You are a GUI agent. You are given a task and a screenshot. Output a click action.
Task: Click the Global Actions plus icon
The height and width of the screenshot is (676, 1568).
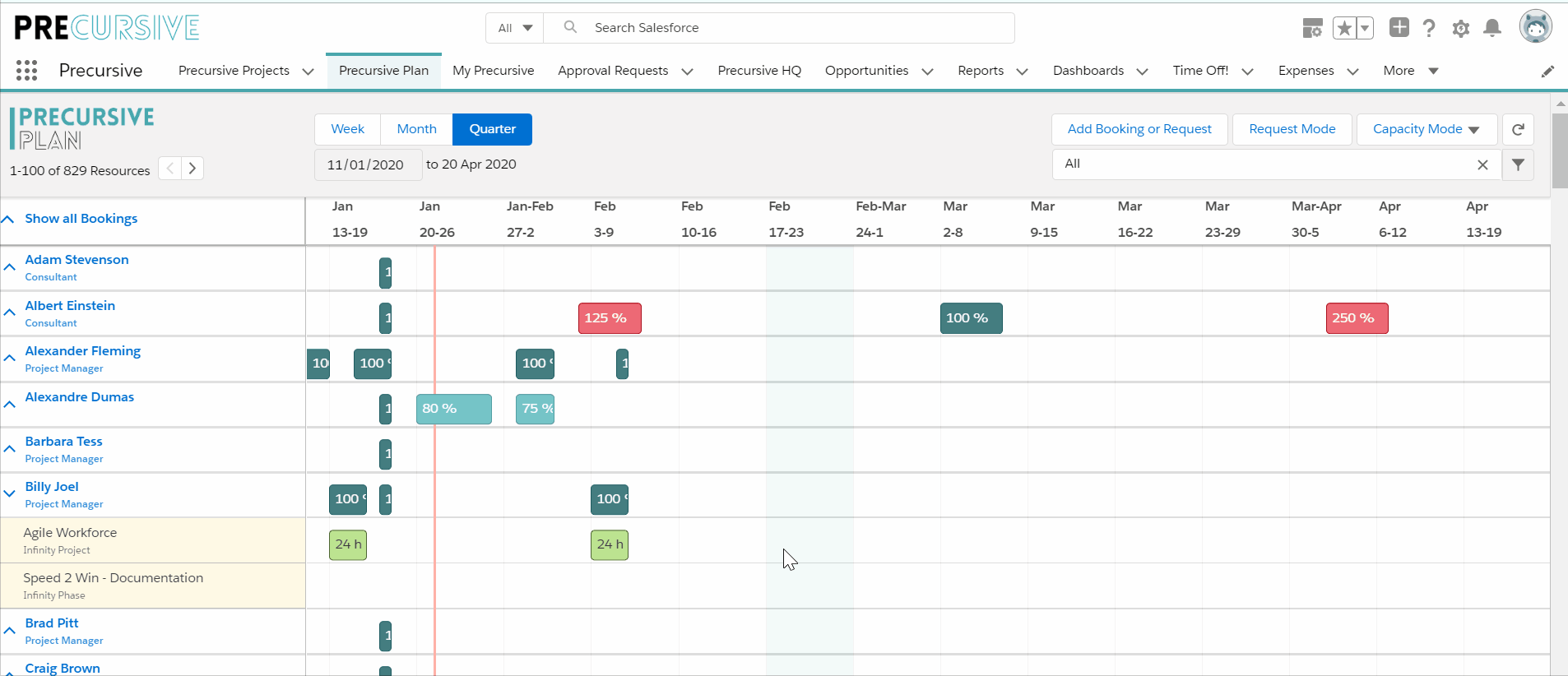coord(1399,27)
